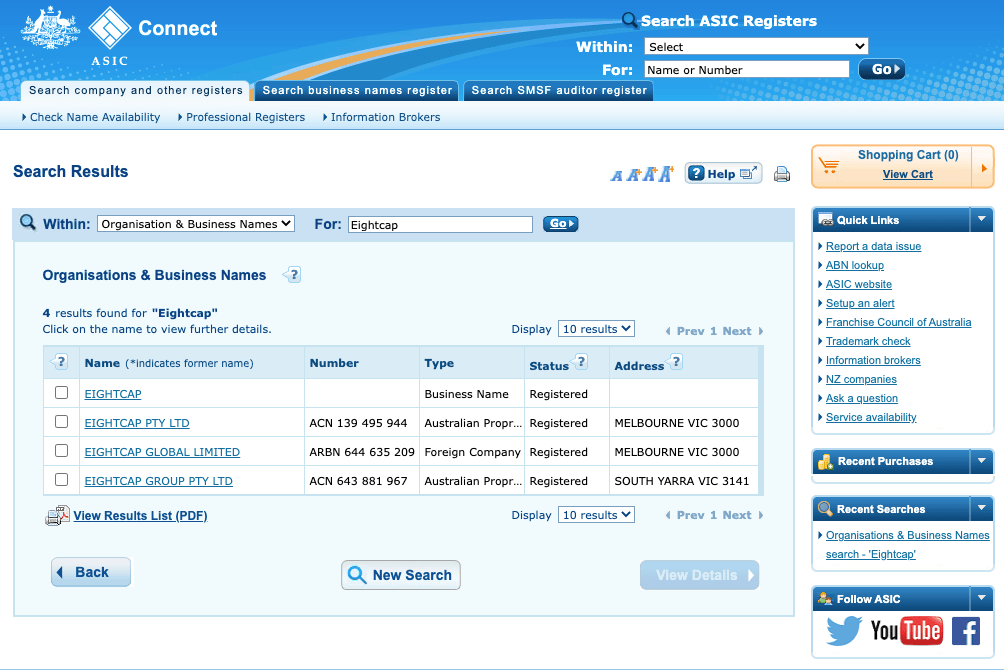Screen dimensions: 1004x671
Task: Tick the checkbox for EIGHTCAP PTY LTD
Action: [x=62, y=422]
